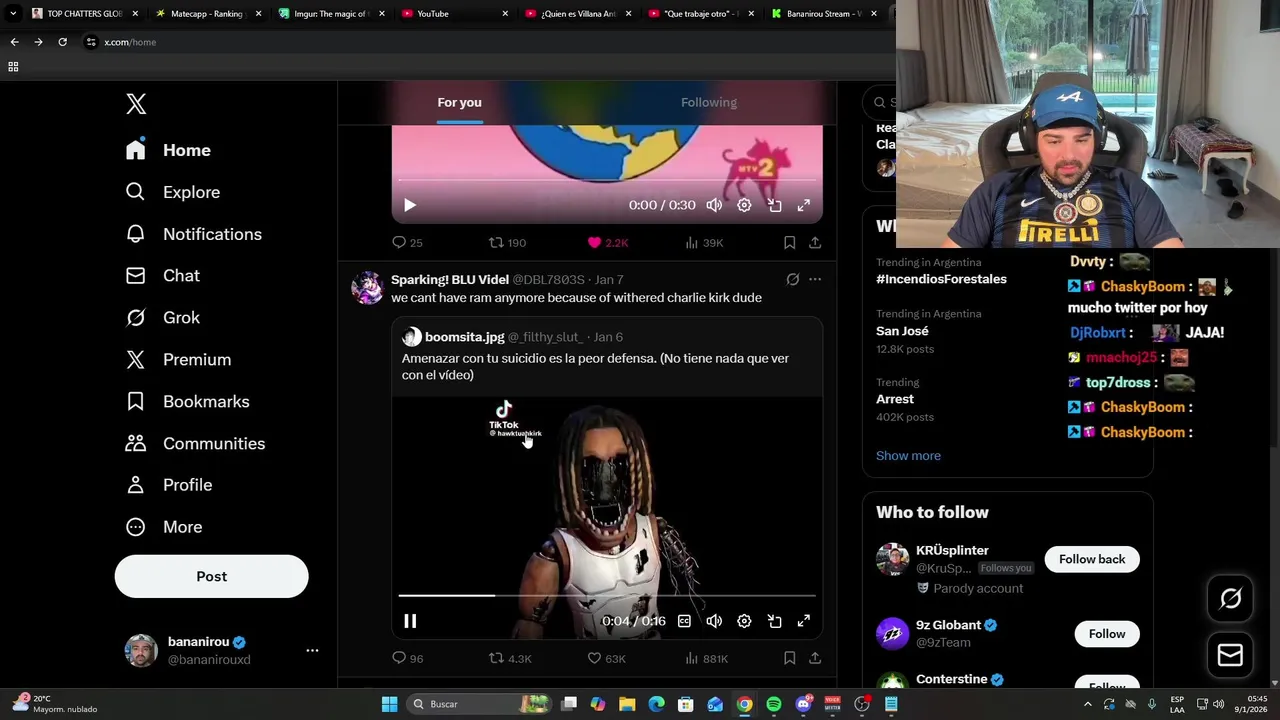
Task: Open Chat in the sidebar
Action: pos(162,276)
